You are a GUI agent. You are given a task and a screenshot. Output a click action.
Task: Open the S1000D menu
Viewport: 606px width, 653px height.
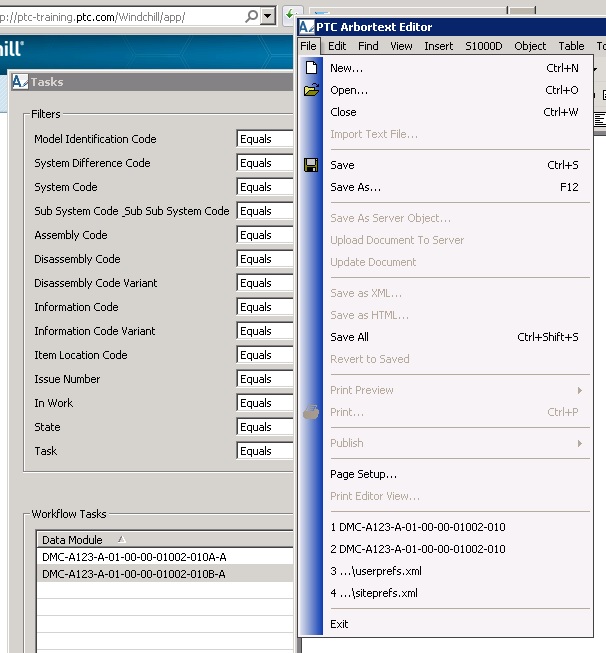pyautogui.click(x=483, y=46)
